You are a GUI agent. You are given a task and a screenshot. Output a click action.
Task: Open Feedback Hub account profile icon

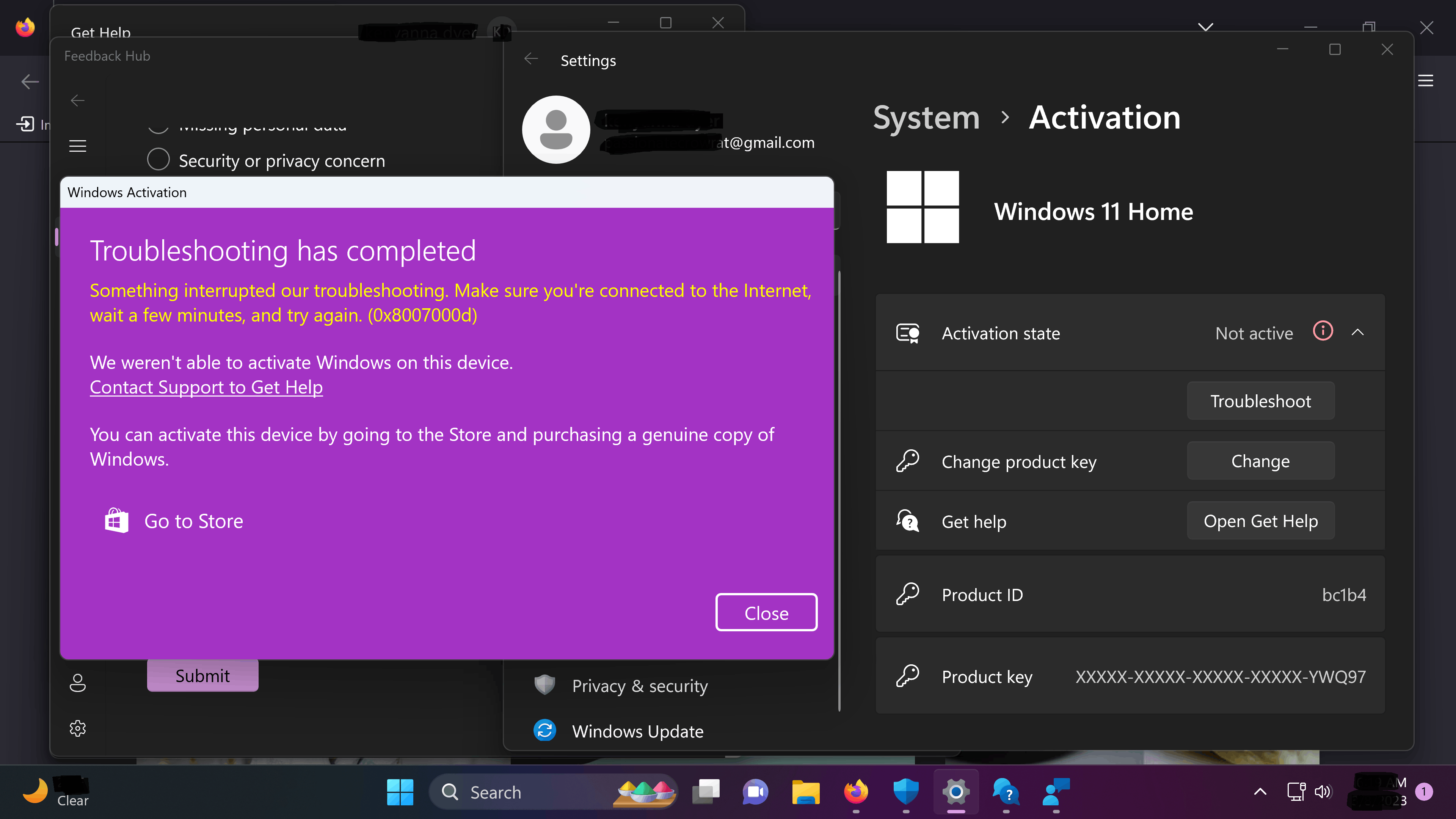pyautogui.click(x=77, y=683)
